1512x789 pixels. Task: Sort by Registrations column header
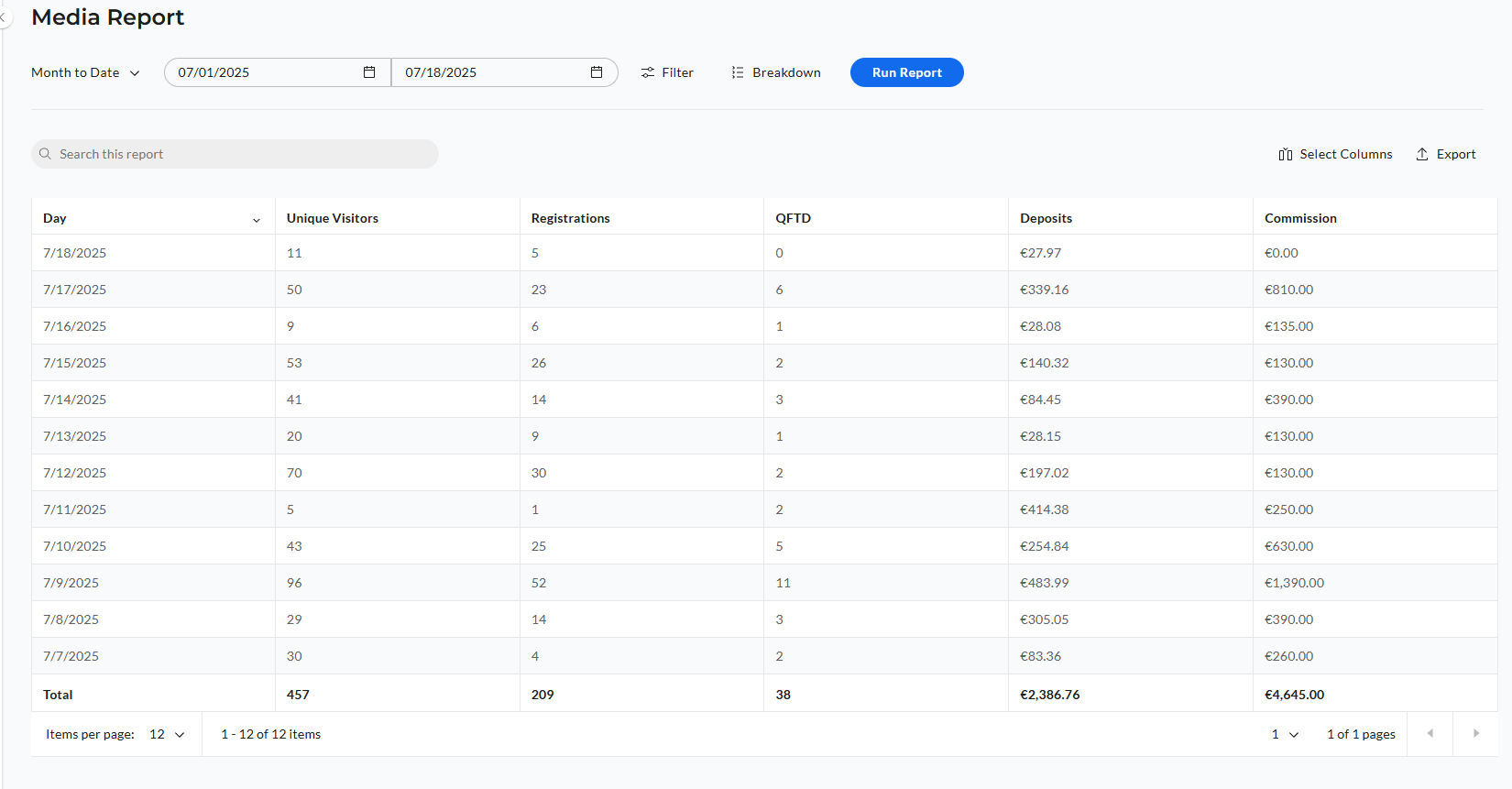coord(570,218)
